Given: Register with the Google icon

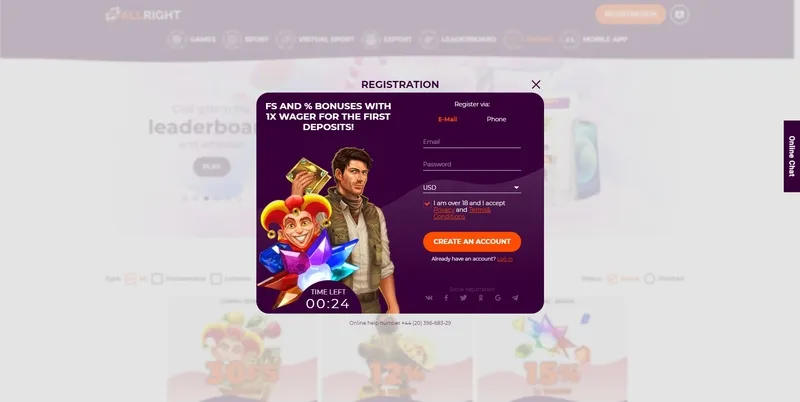Looking at the screenshot, I should click(498, 298).
